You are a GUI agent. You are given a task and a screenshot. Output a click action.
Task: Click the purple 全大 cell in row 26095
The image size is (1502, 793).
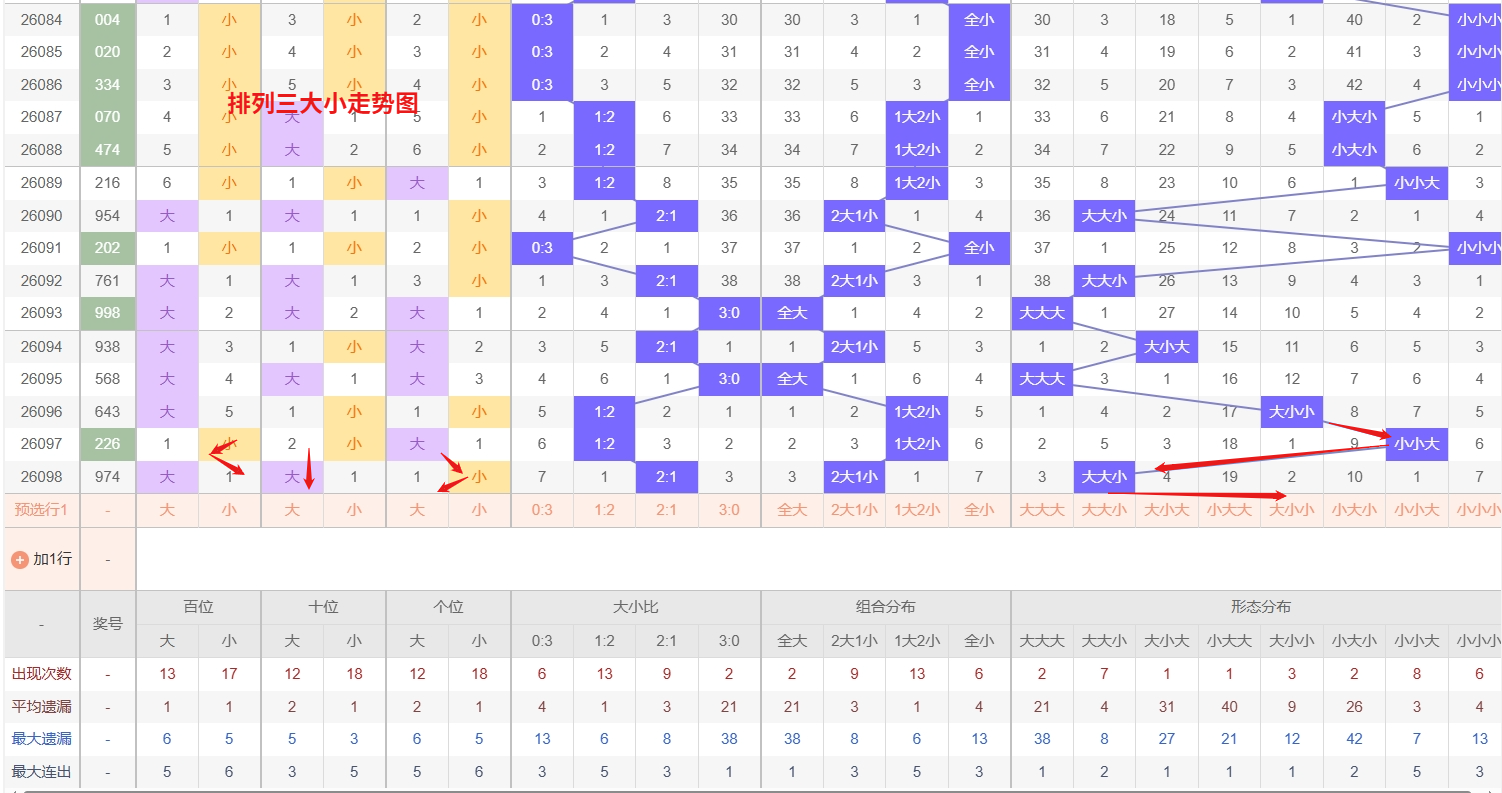click(791, 379)
